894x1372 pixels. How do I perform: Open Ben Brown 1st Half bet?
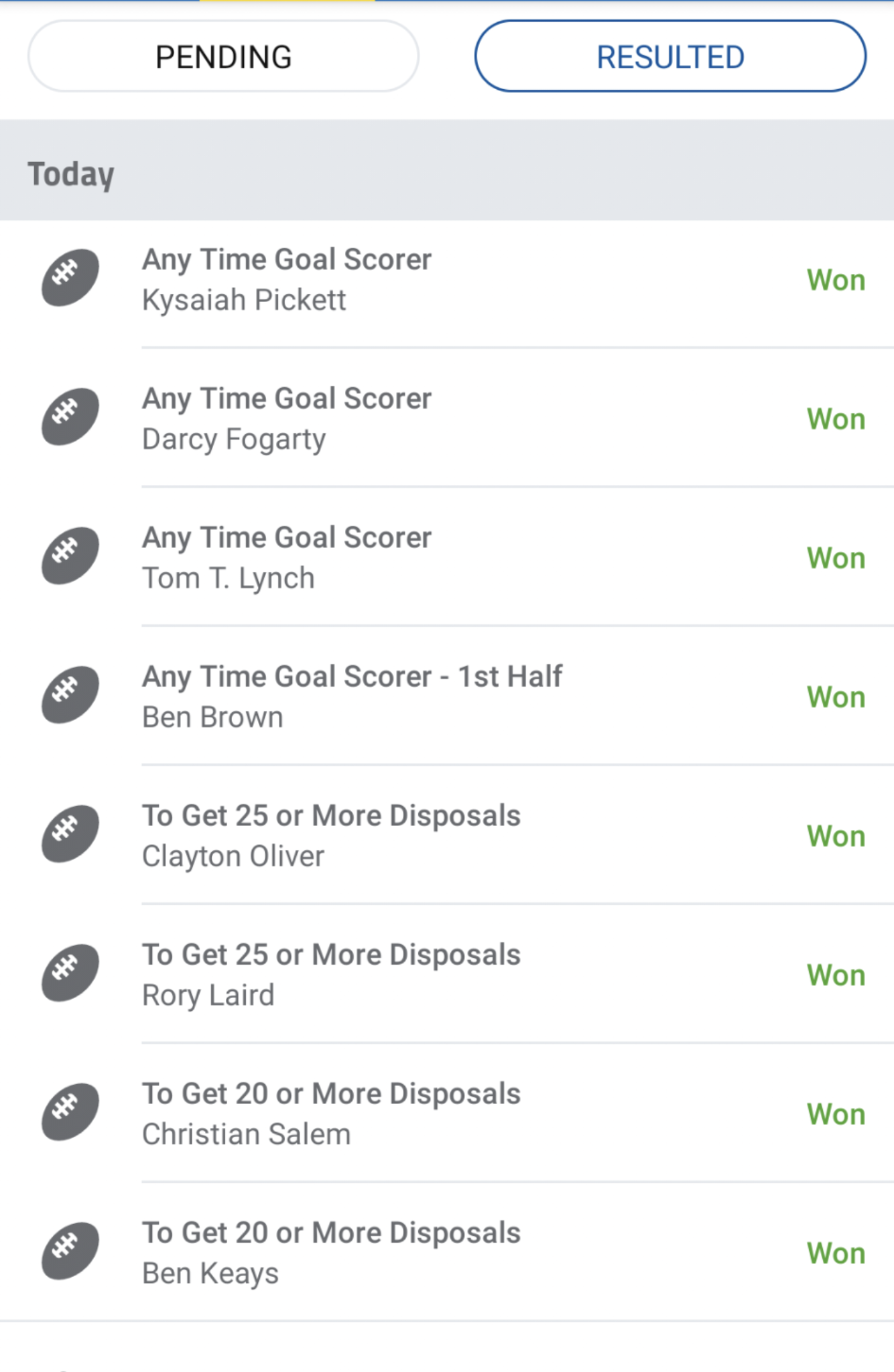(x=352, y=697)
